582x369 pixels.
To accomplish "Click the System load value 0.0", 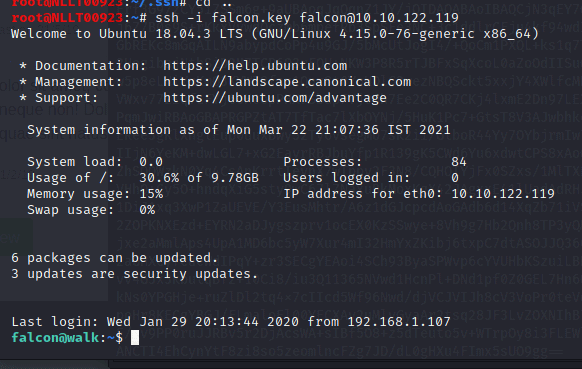I will click(x=151, y=162).
